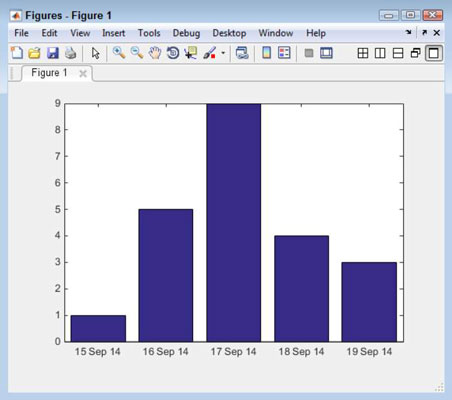452x400 pixels.
Task: Choose the tile layout grid icon
Action: (363, 53)
